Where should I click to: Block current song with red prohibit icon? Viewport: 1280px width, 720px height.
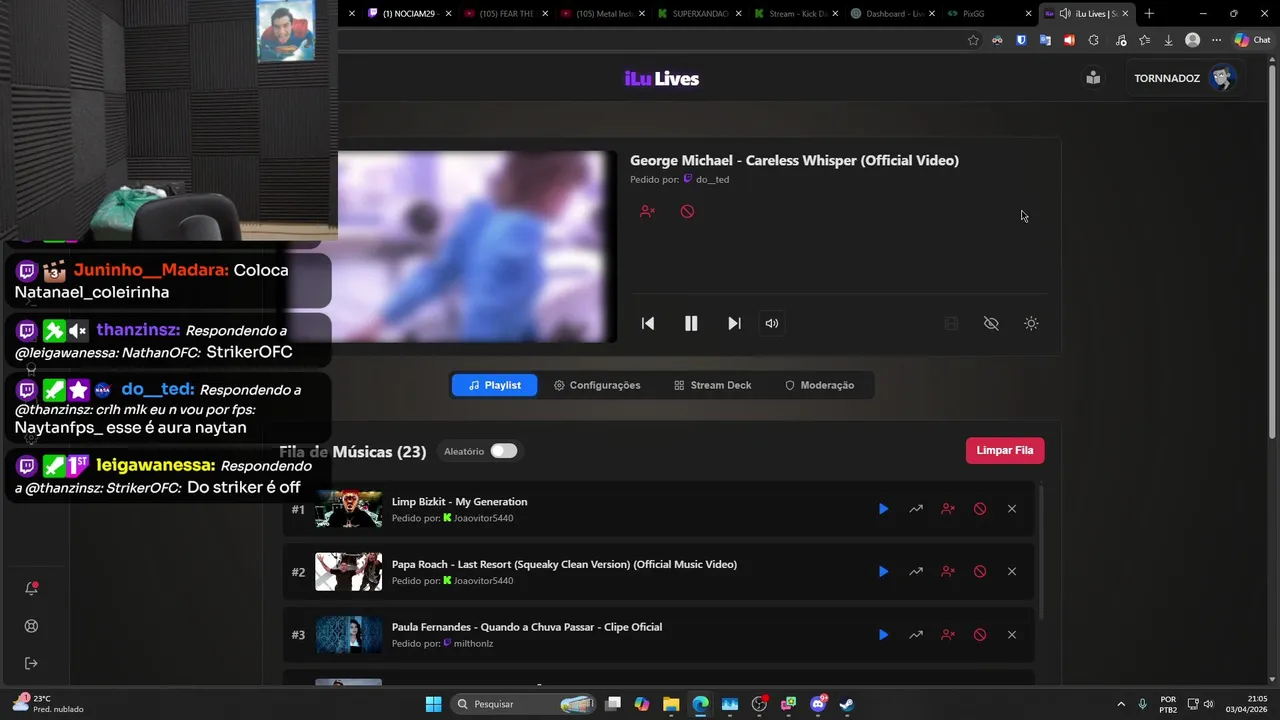(x=687, y=211)
